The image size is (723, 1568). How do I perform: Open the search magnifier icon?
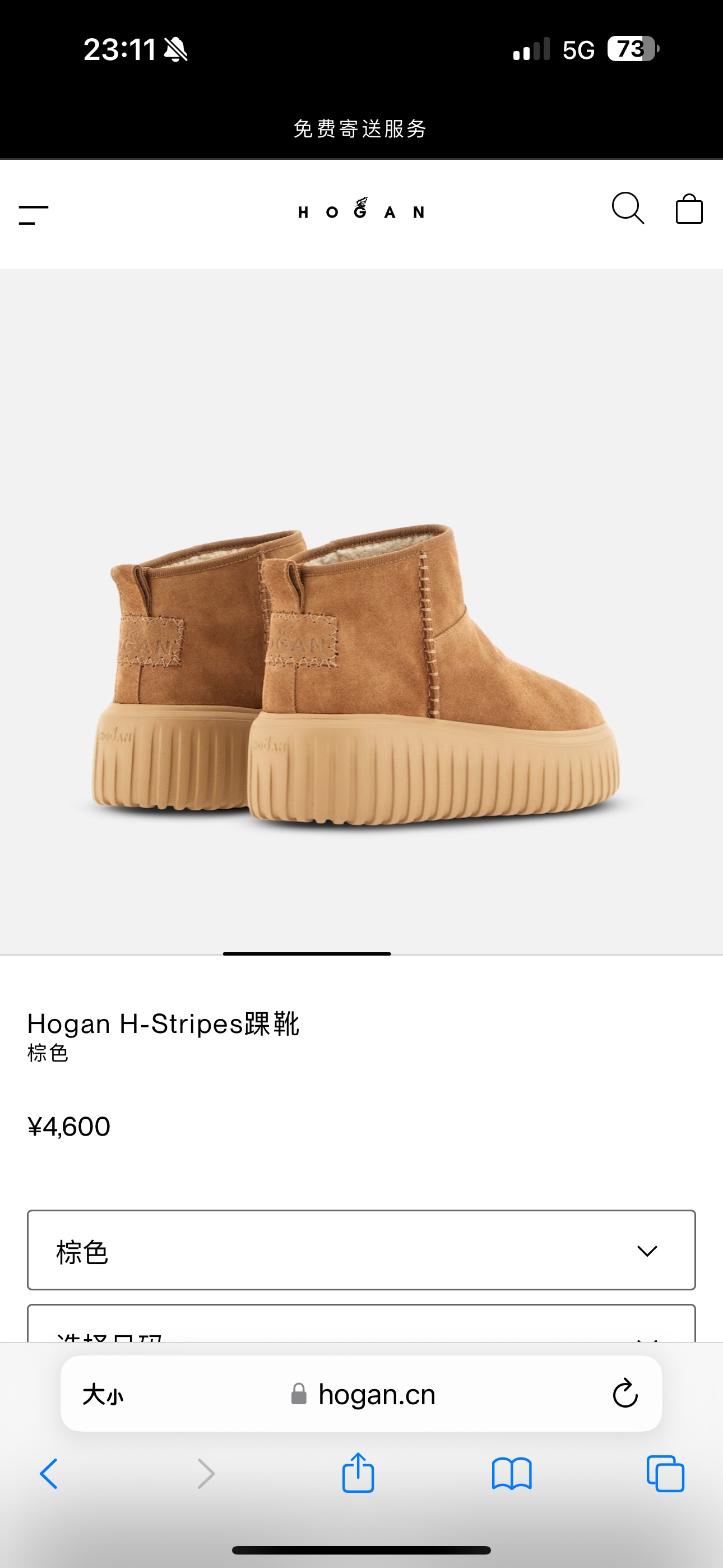coord(628,209)
